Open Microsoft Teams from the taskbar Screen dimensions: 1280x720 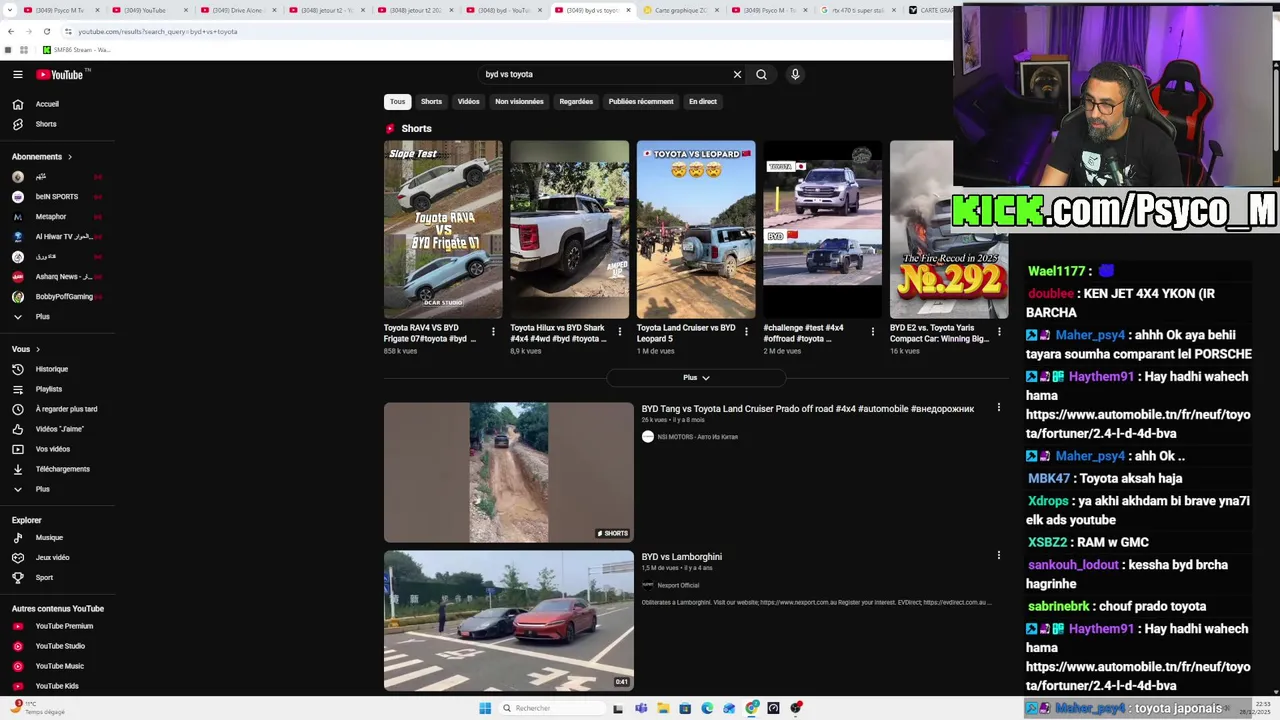(641, 708)
